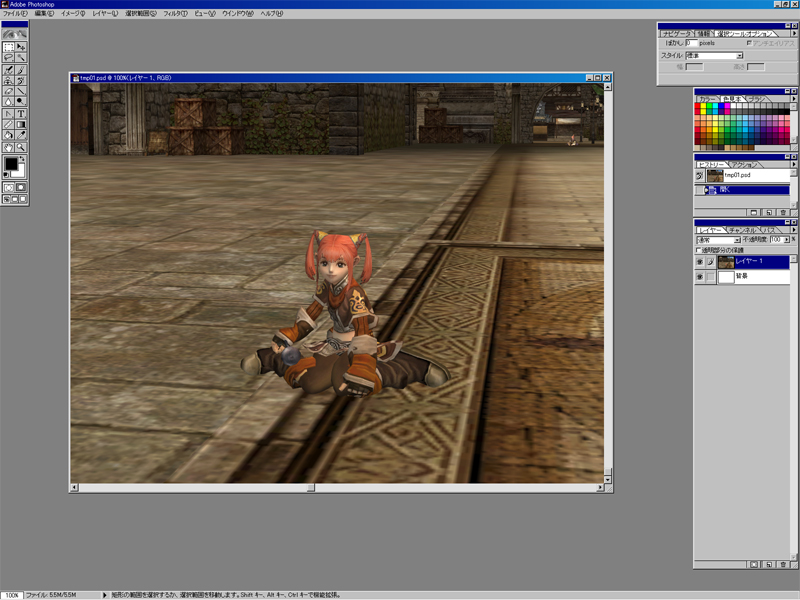Enable 透明部分の保護 checkbox

[699, 250]
